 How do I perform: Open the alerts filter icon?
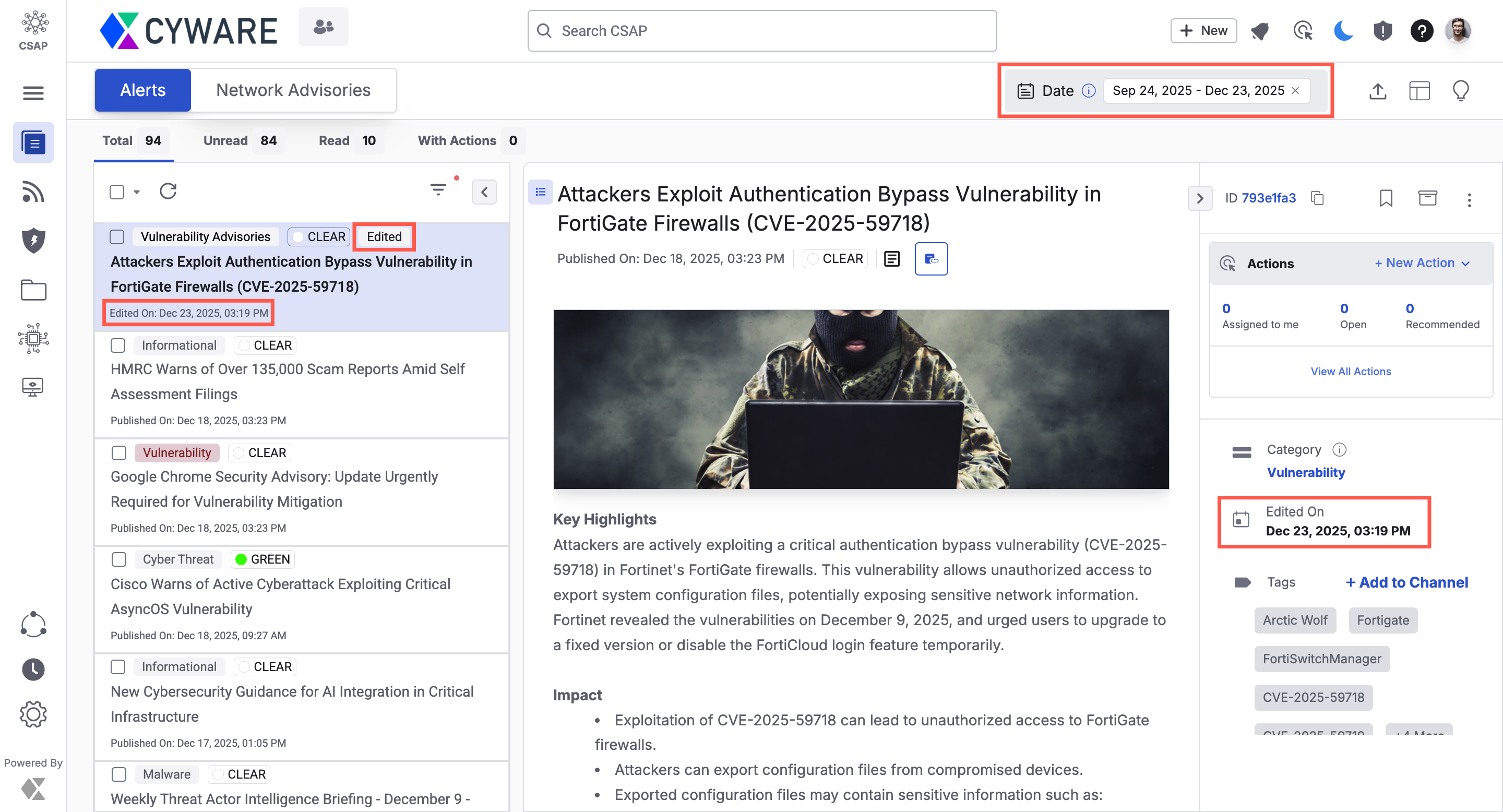pyautogui.click(x=438, y=190)
